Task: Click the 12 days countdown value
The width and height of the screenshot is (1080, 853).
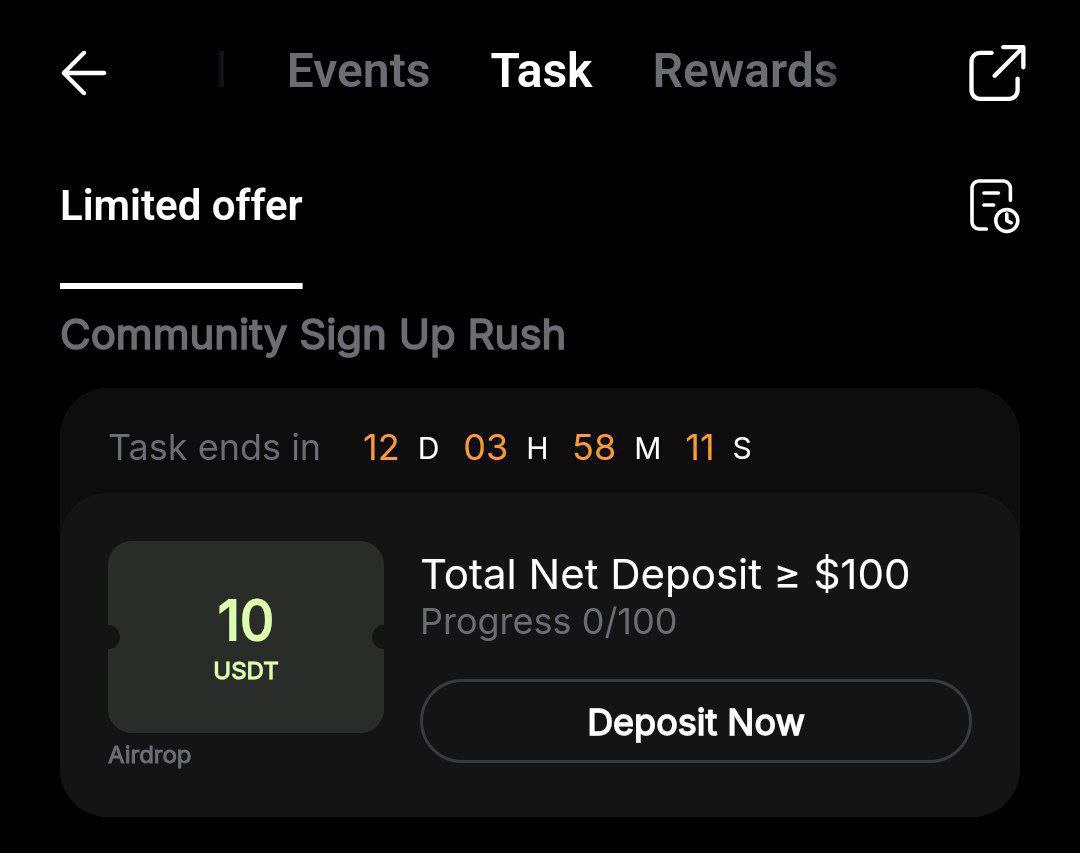Action: tap(381, 448)
